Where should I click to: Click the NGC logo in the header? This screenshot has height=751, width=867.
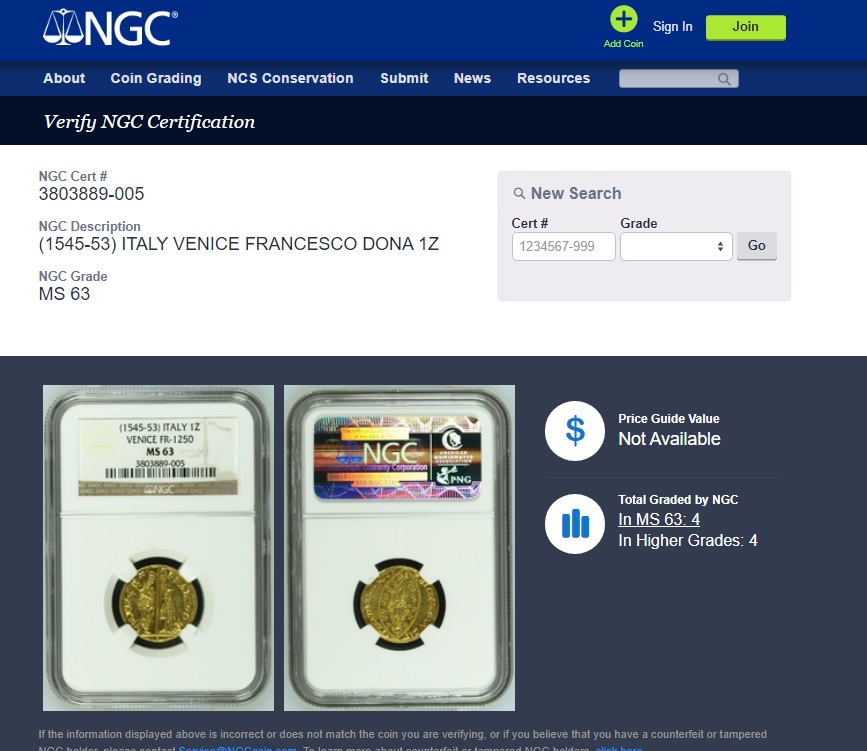point(111,27)
